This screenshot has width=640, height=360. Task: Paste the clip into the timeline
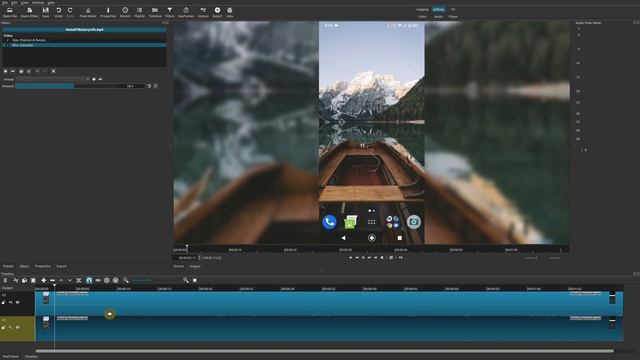pyautogui.click(x=33, y=280)
